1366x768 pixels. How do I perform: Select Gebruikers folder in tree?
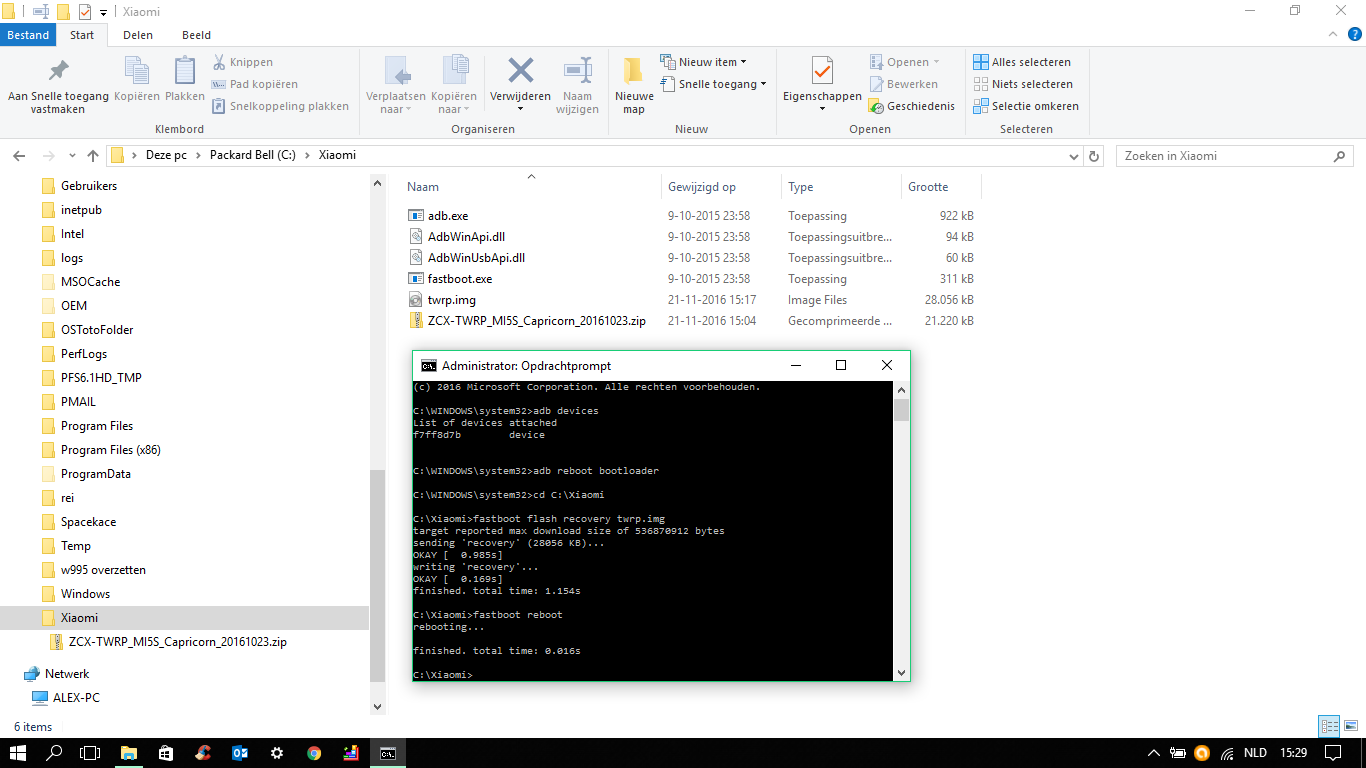click(88, 186)
